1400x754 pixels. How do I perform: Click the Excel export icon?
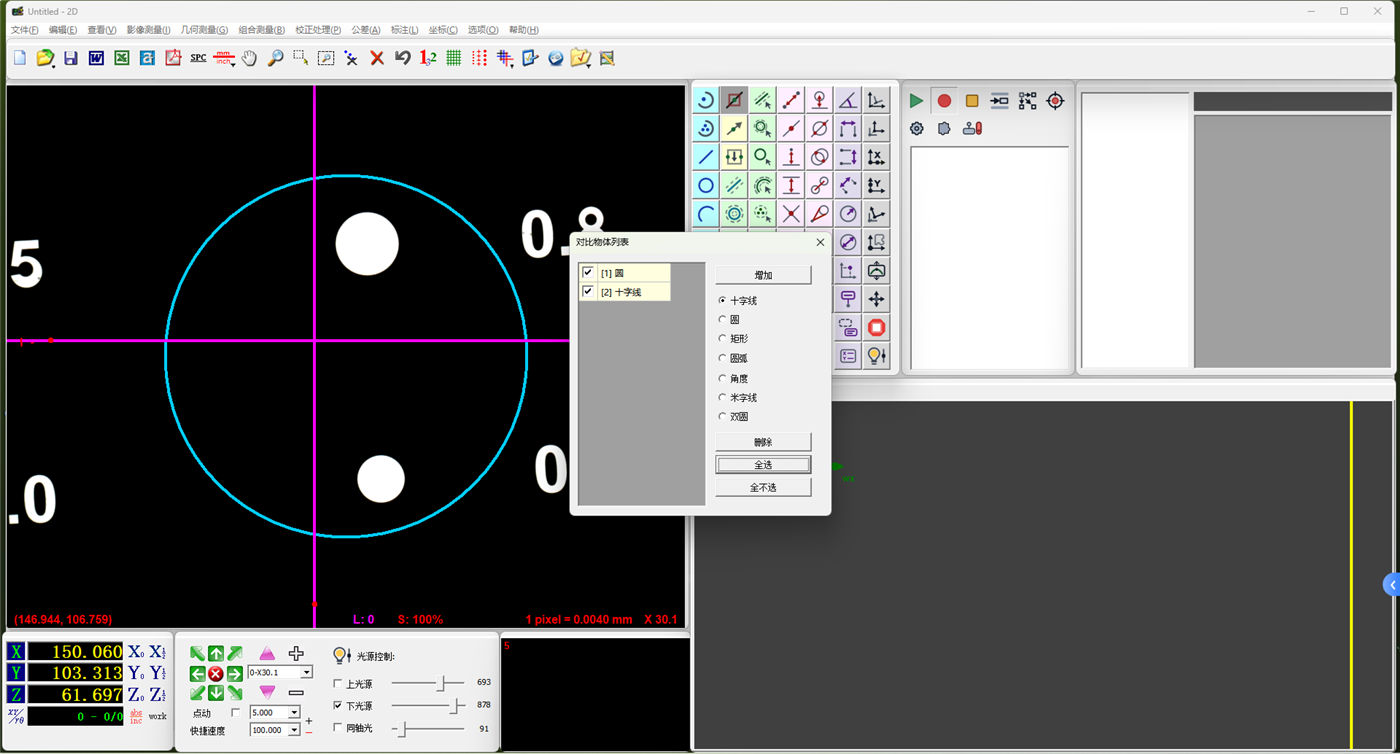point(122,58)
